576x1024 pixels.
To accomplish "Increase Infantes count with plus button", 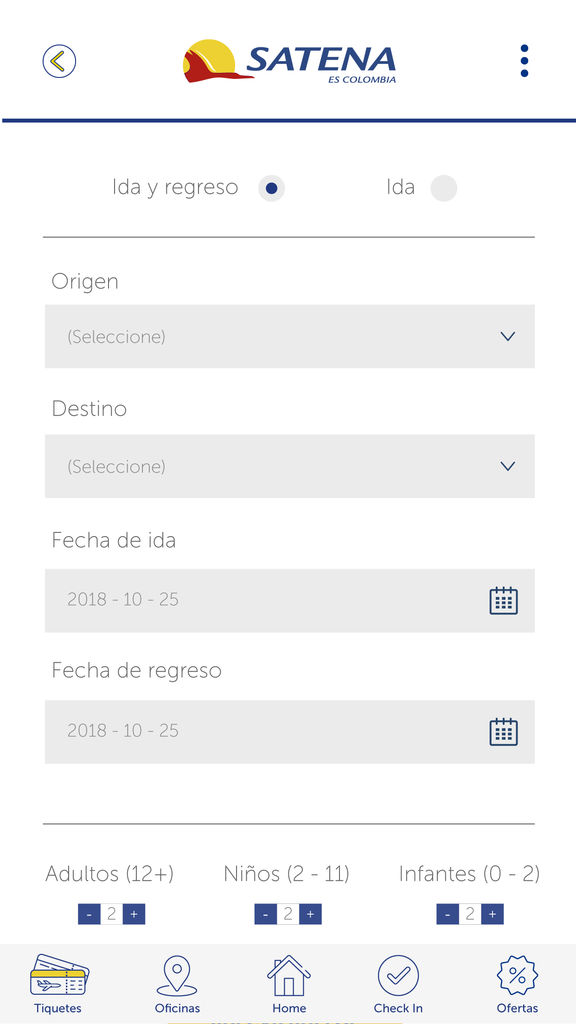I will click(x=492, y=914).
